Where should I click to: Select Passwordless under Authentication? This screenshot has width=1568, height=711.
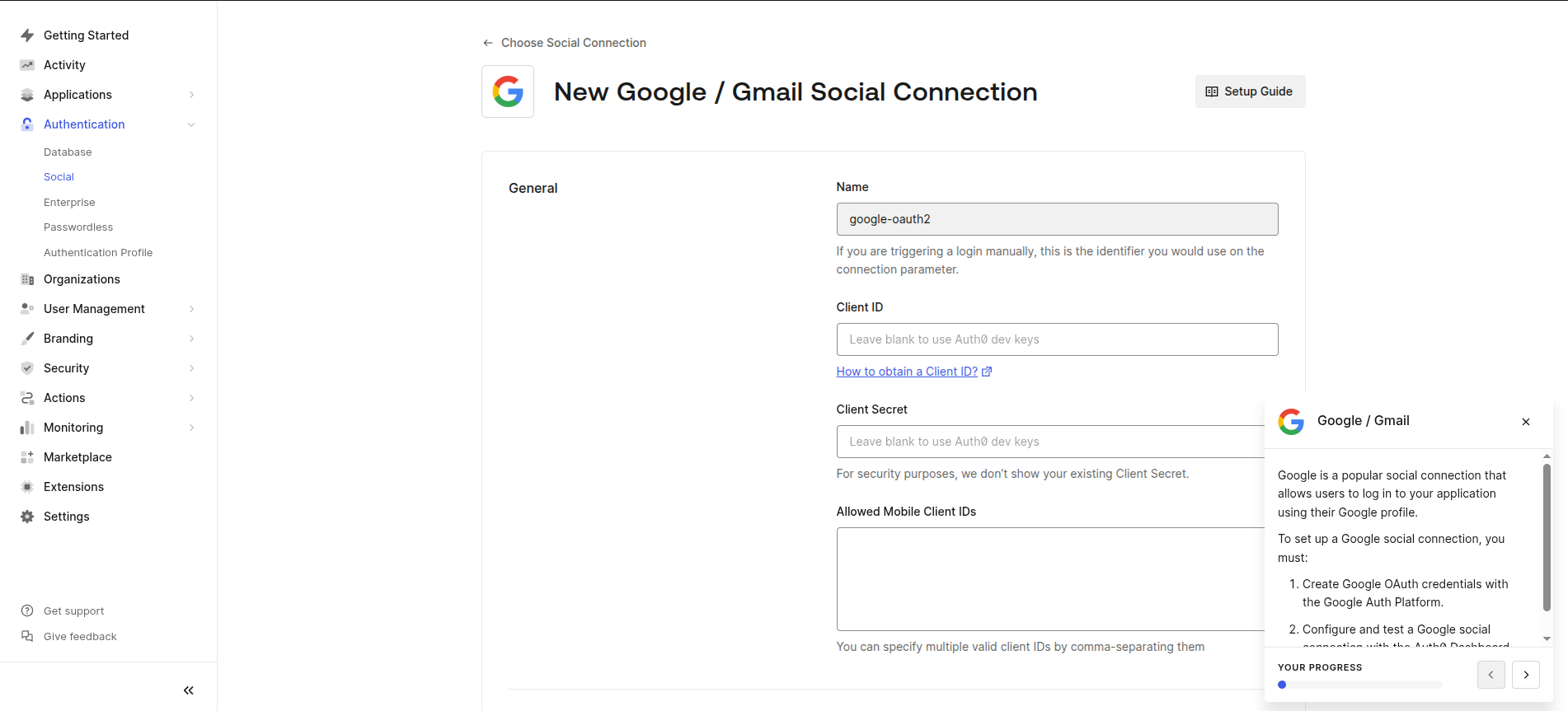78,227
